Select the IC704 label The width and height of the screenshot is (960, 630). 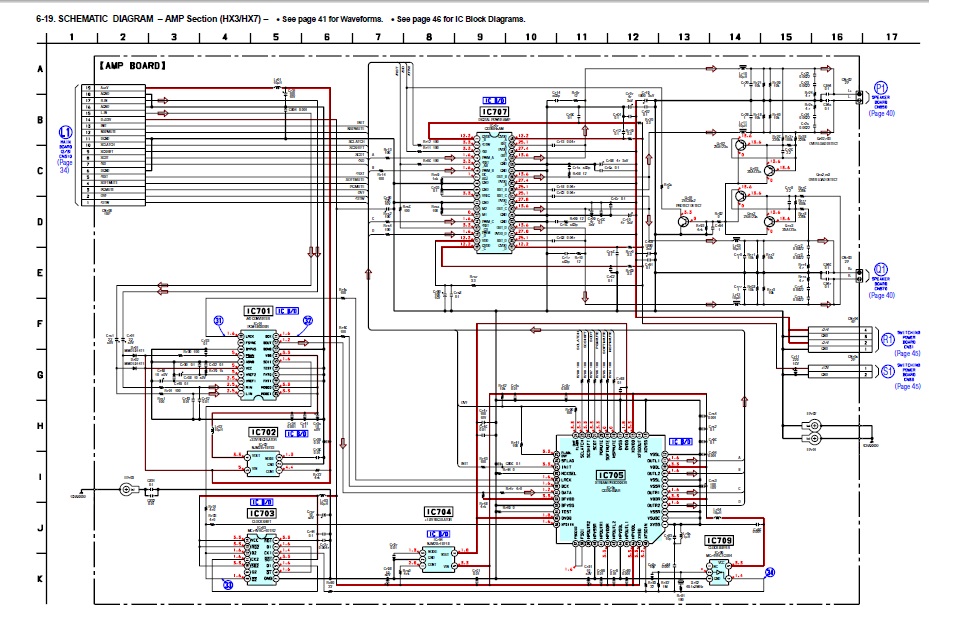coord(438,511)
